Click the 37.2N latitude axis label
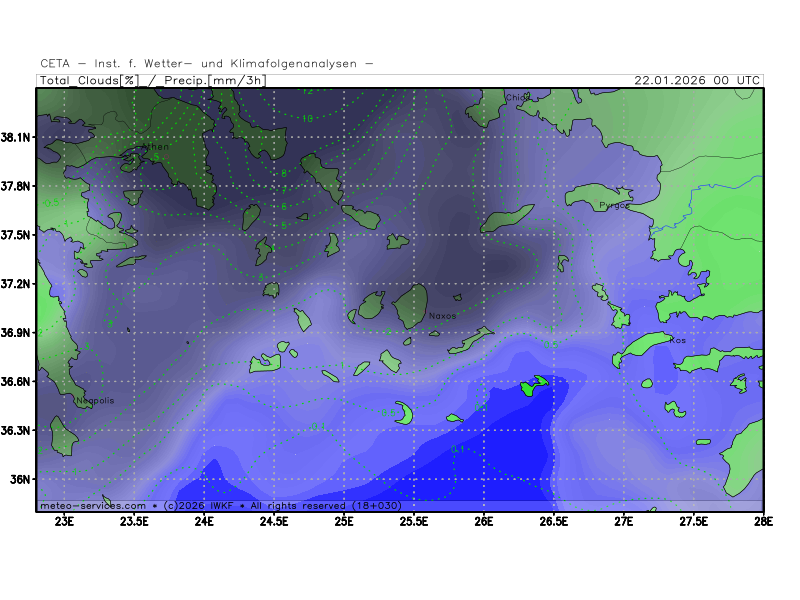 pos(17,284)
